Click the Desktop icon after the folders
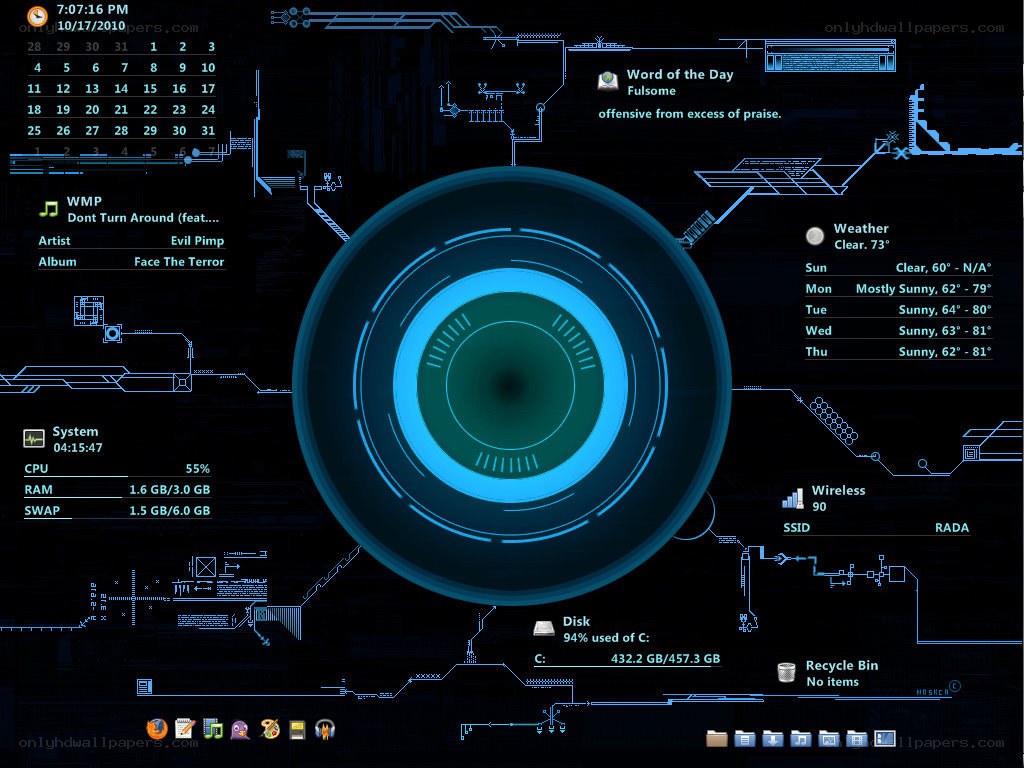Screen dimensions: 1024x768 click(x=885, y=738)
